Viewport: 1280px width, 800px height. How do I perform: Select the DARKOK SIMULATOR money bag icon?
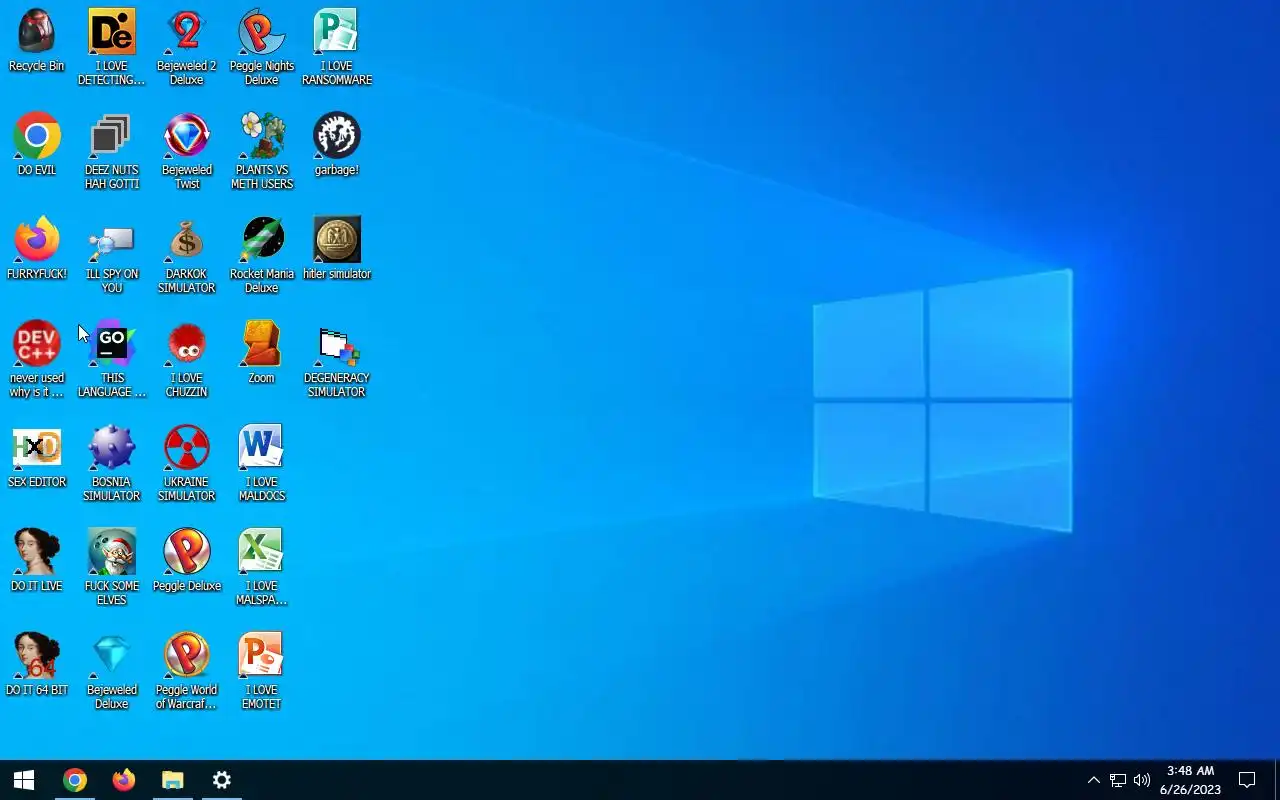point(187,239)
